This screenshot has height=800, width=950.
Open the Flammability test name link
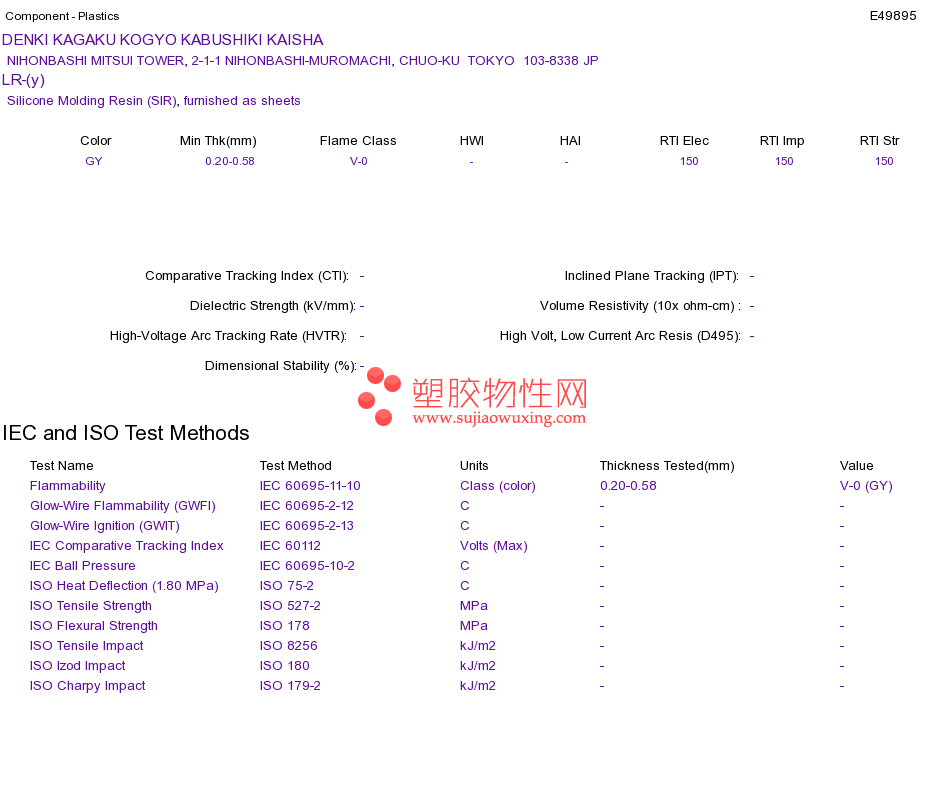coord(67,485)
